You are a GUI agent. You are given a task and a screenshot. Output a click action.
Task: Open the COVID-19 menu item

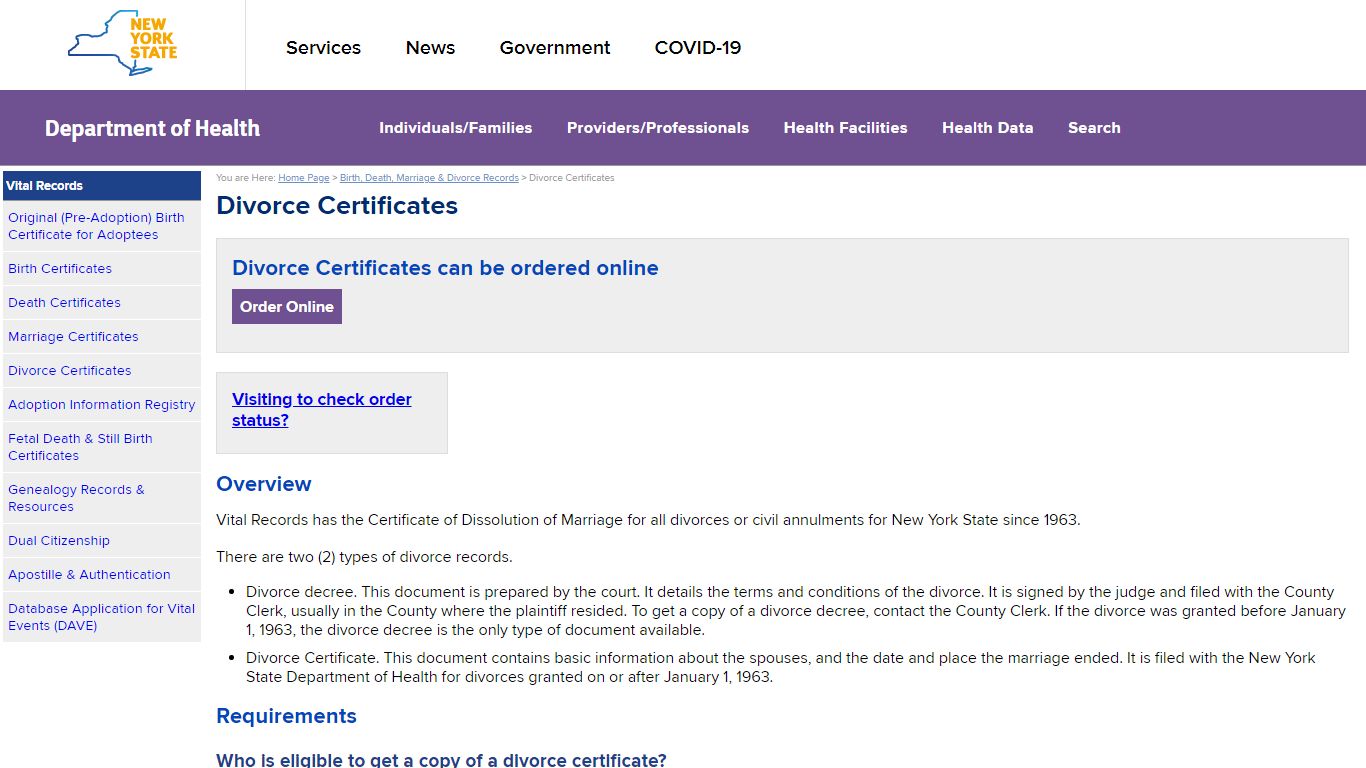point(698,48)
